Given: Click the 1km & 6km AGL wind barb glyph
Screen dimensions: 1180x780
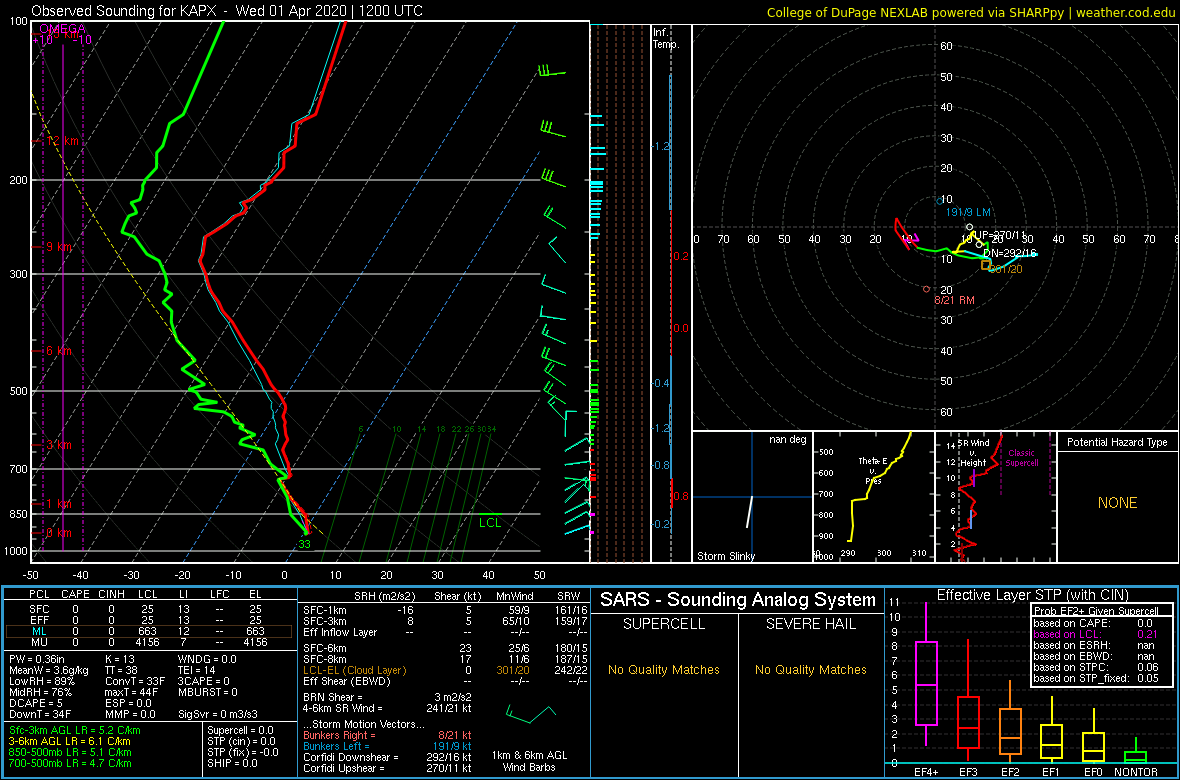Looking at the screenshot, I should [x=531, y=712].
